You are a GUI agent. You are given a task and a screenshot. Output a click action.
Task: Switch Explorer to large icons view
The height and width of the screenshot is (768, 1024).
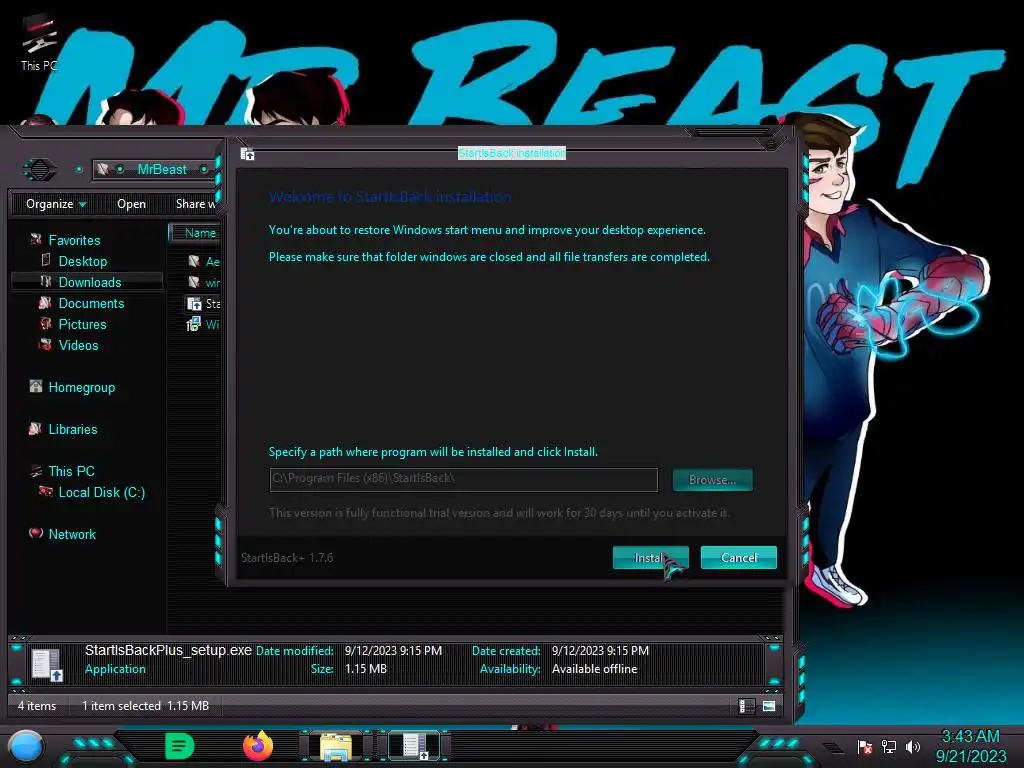click(x=769, y=706)
